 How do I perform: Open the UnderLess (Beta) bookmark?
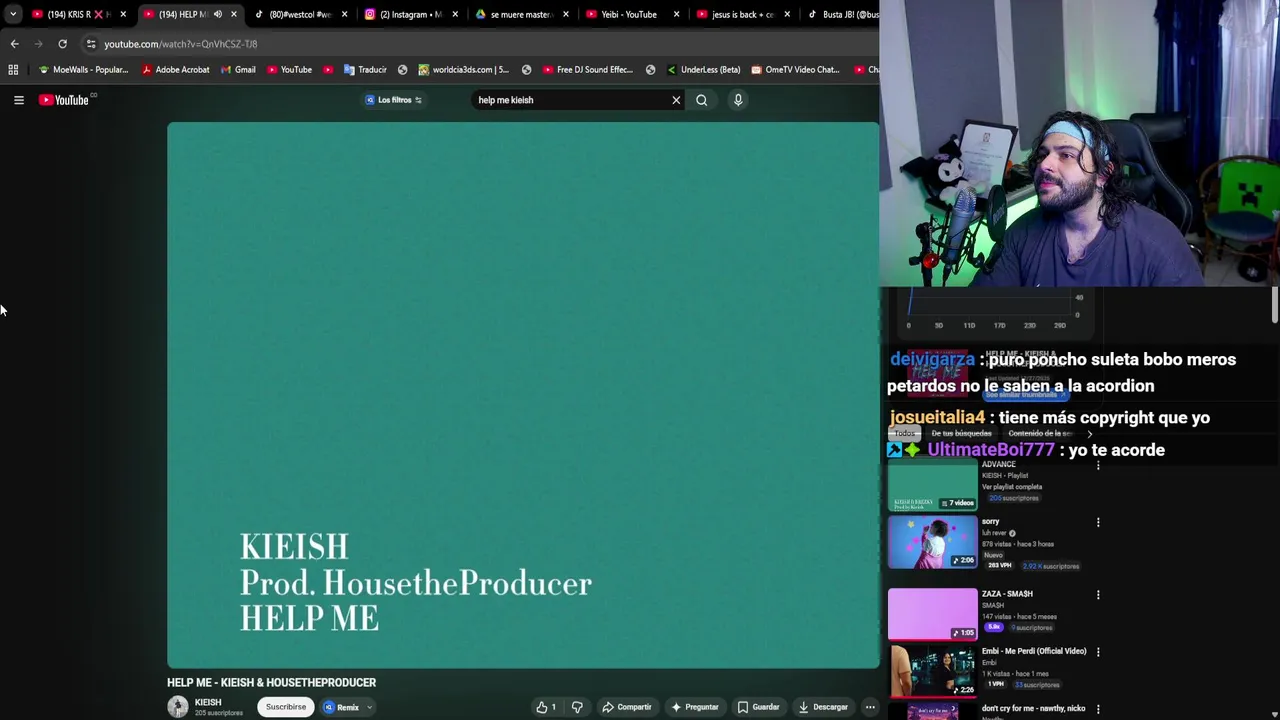(703, 70)
